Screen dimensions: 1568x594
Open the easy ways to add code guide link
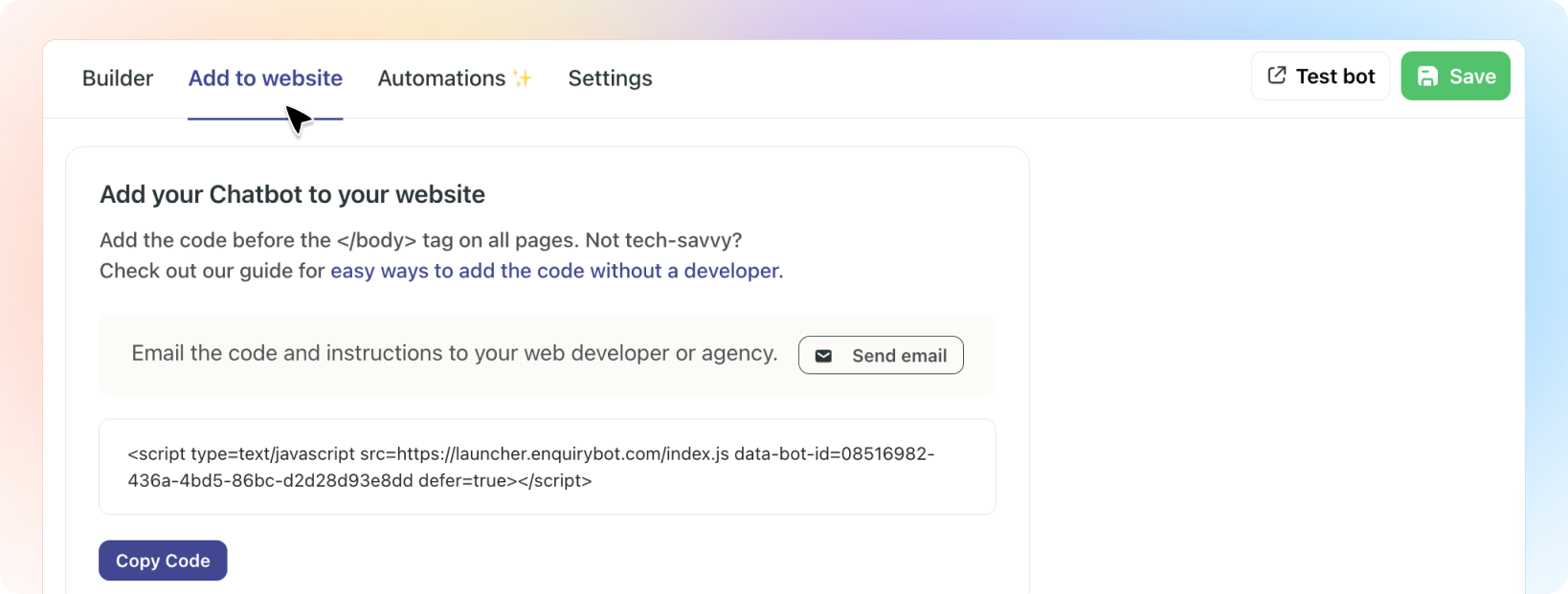pos(556,271)
